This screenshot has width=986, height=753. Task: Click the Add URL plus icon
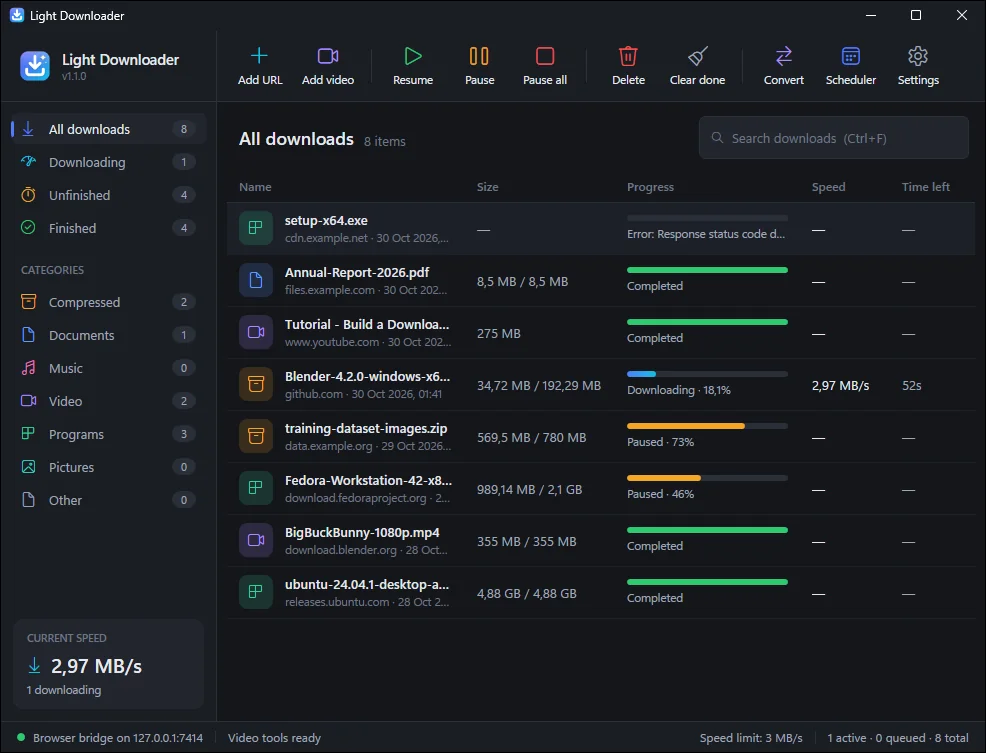[259, 56]
